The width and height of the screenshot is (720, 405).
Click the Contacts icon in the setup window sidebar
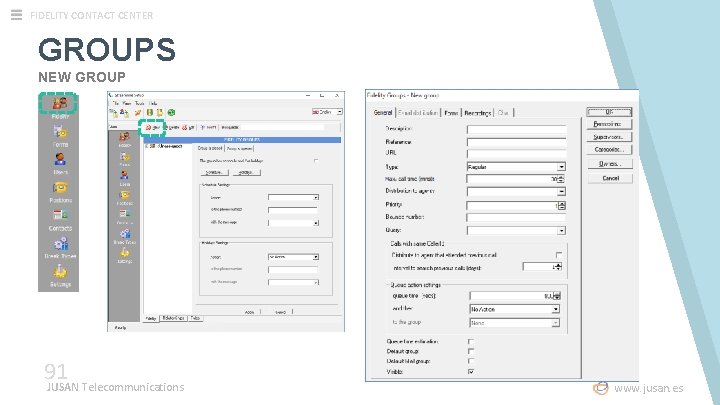[x=124, y=214]
